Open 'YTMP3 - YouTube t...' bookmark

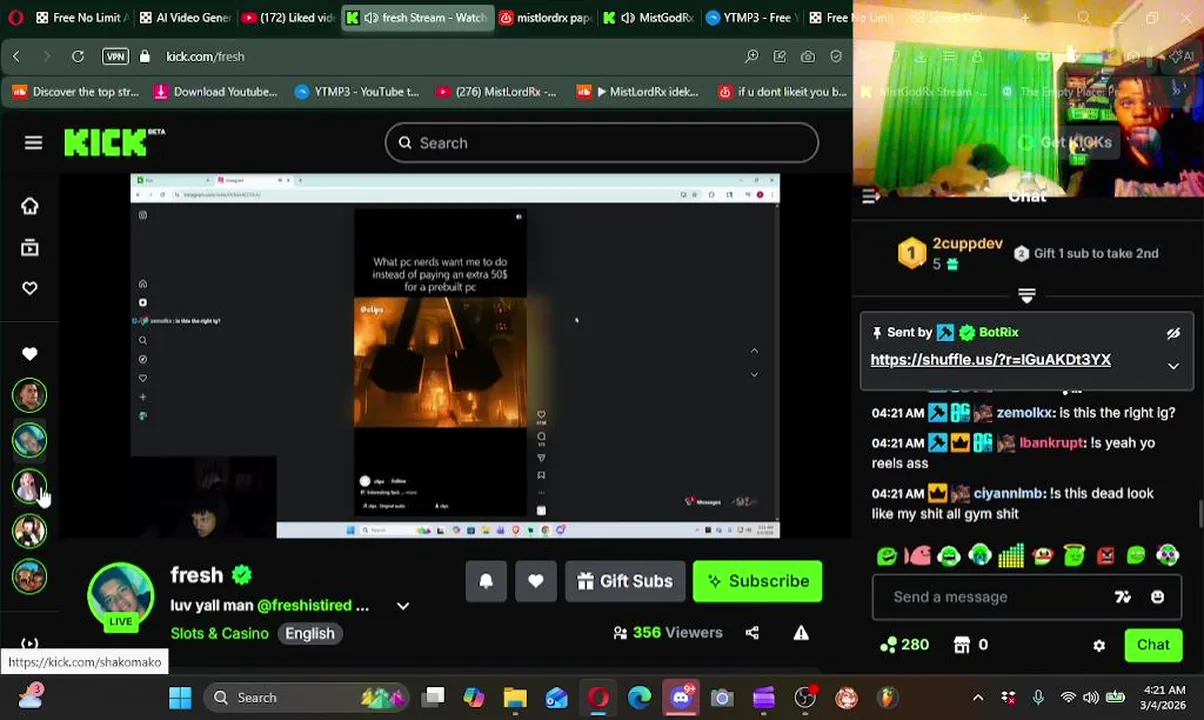coord(356,91)
